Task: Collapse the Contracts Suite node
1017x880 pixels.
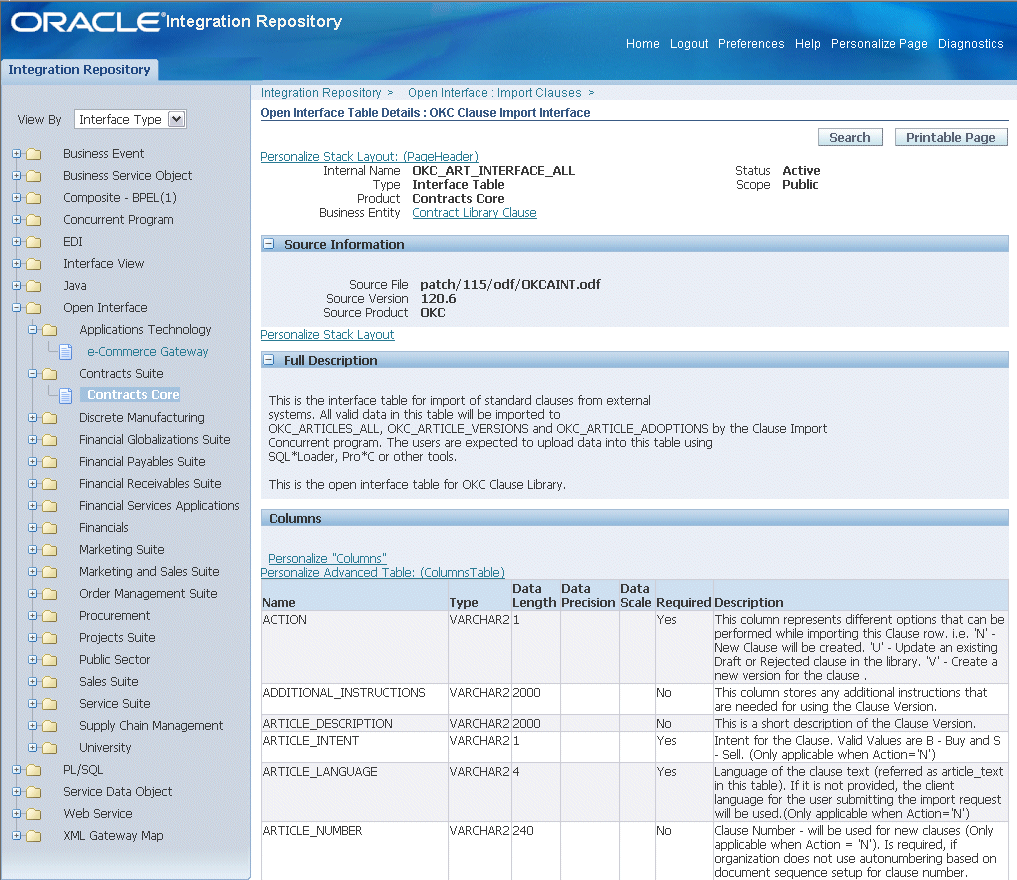Action: (33, 374)
